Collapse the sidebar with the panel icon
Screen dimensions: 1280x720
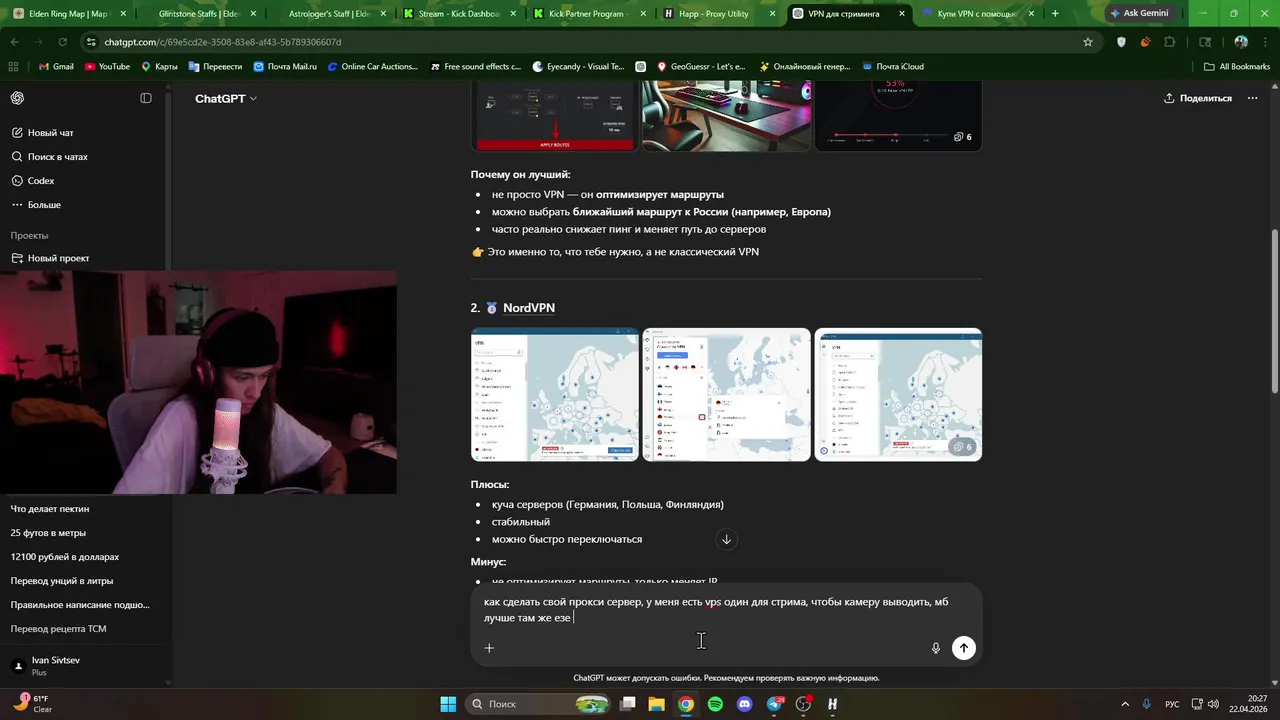point(146,98)
